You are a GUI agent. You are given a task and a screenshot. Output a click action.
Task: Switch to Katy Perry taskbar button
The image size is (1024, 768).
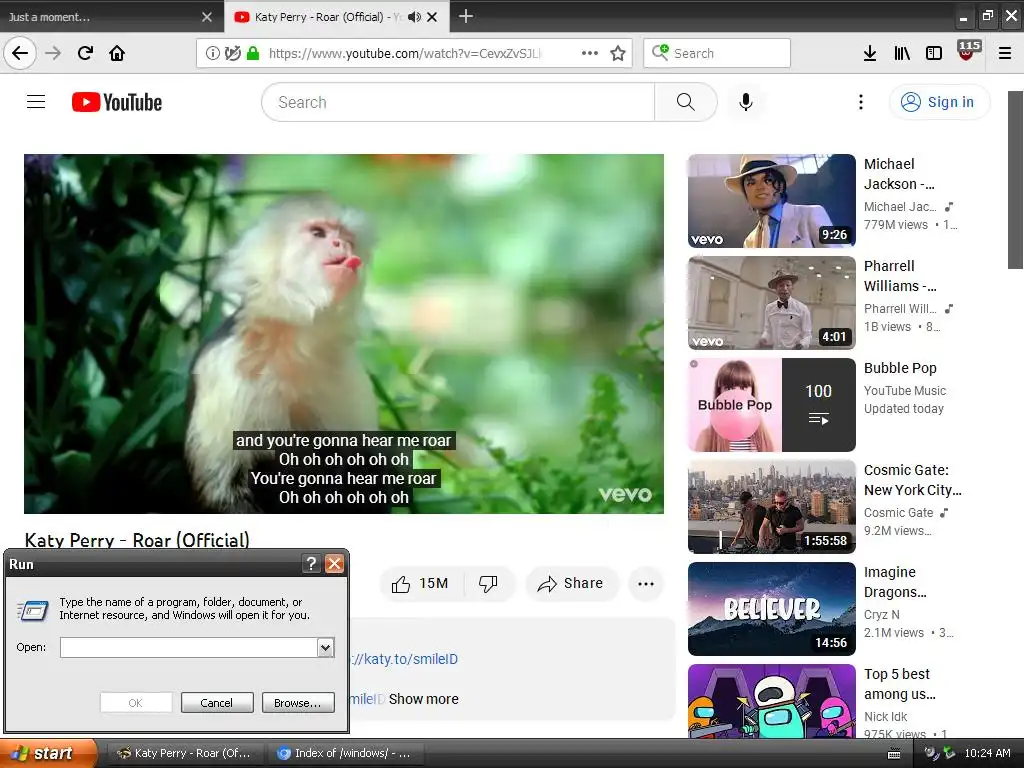[x=185, y=753]
